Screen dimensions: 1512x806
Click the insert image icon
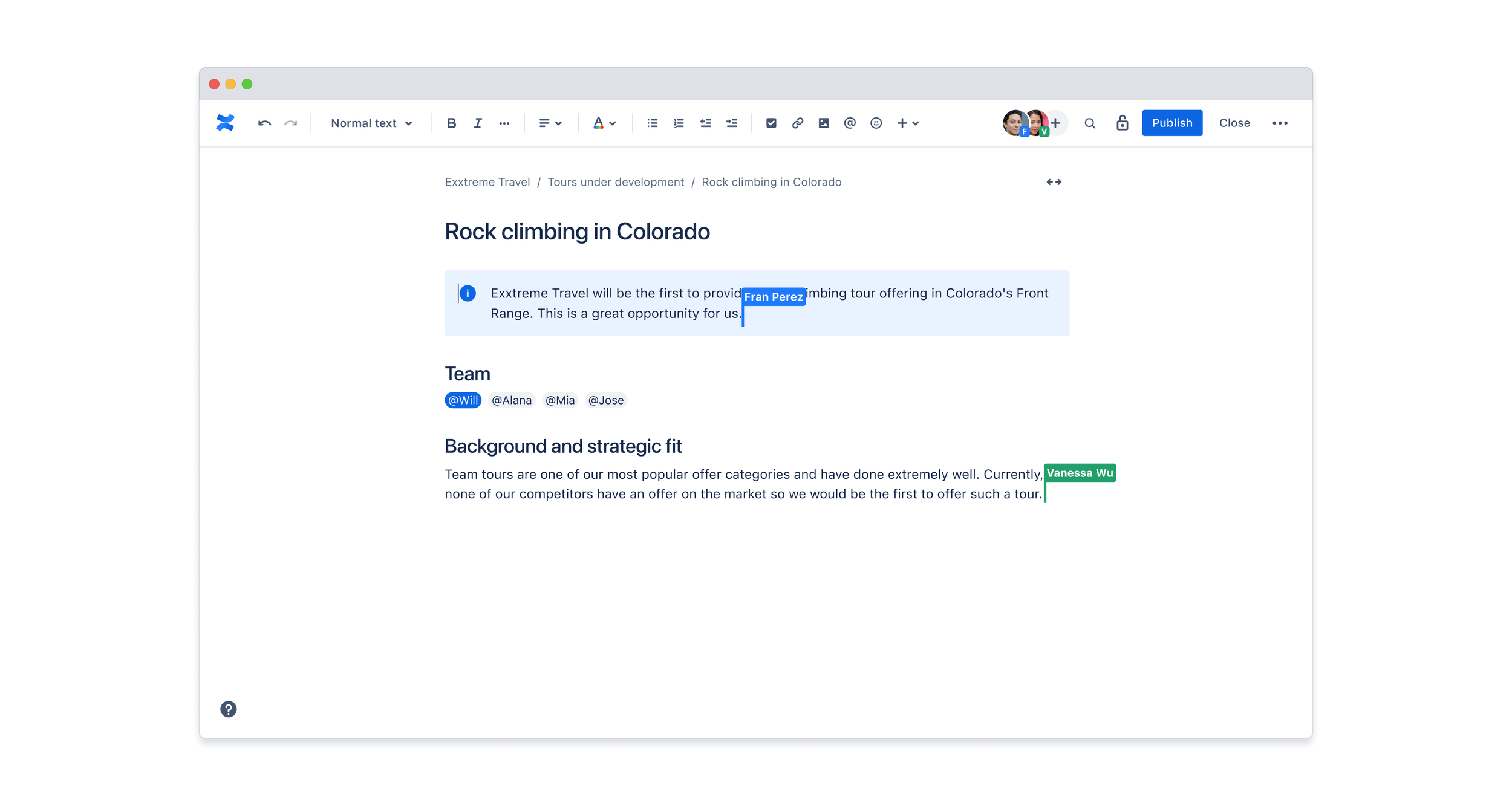tap(823, 123)
